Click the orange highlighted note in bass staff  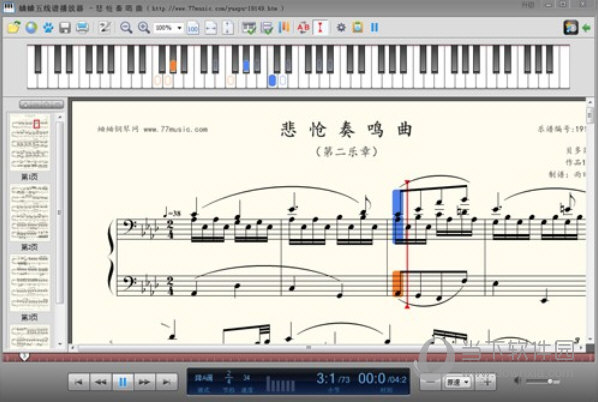click(x=397, y=284)
